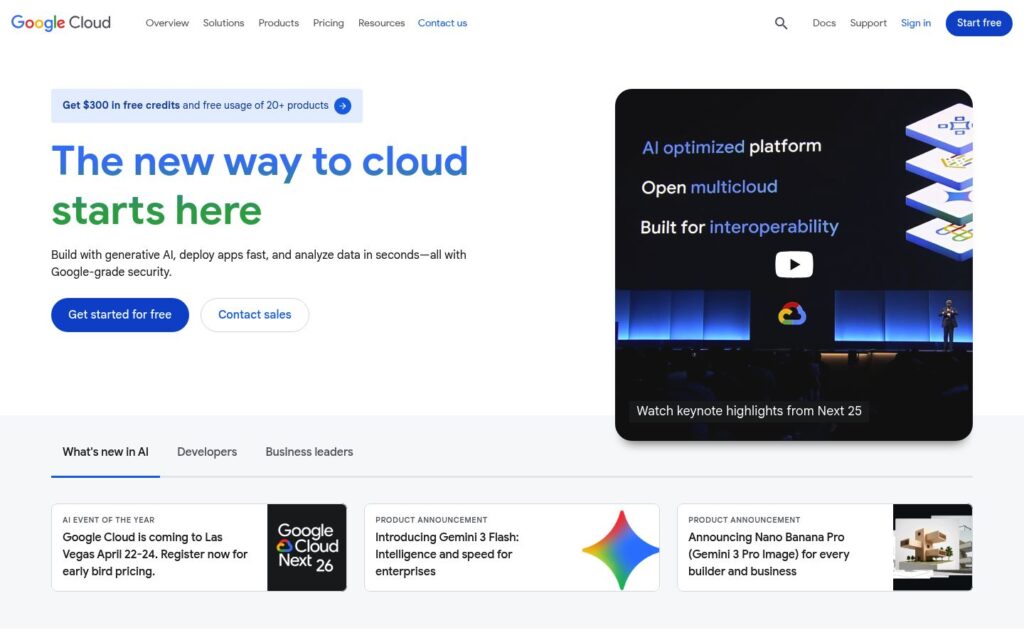Open the Overview menu

pos(167,23)
